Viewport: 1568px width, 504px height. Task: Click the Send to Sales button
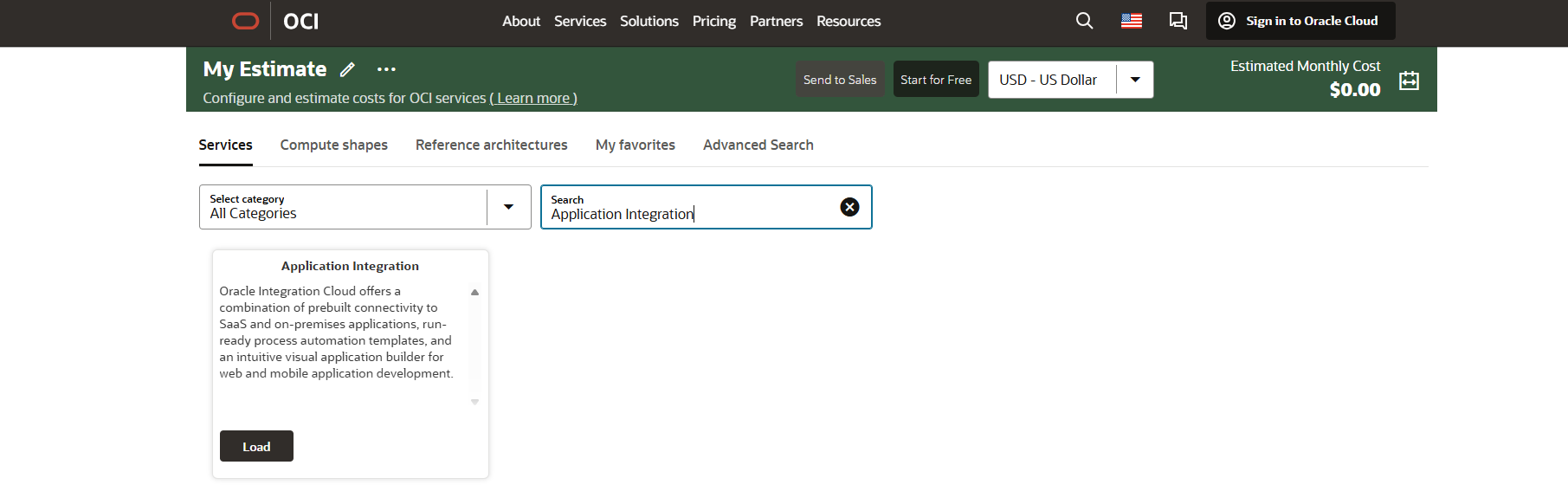839,80
